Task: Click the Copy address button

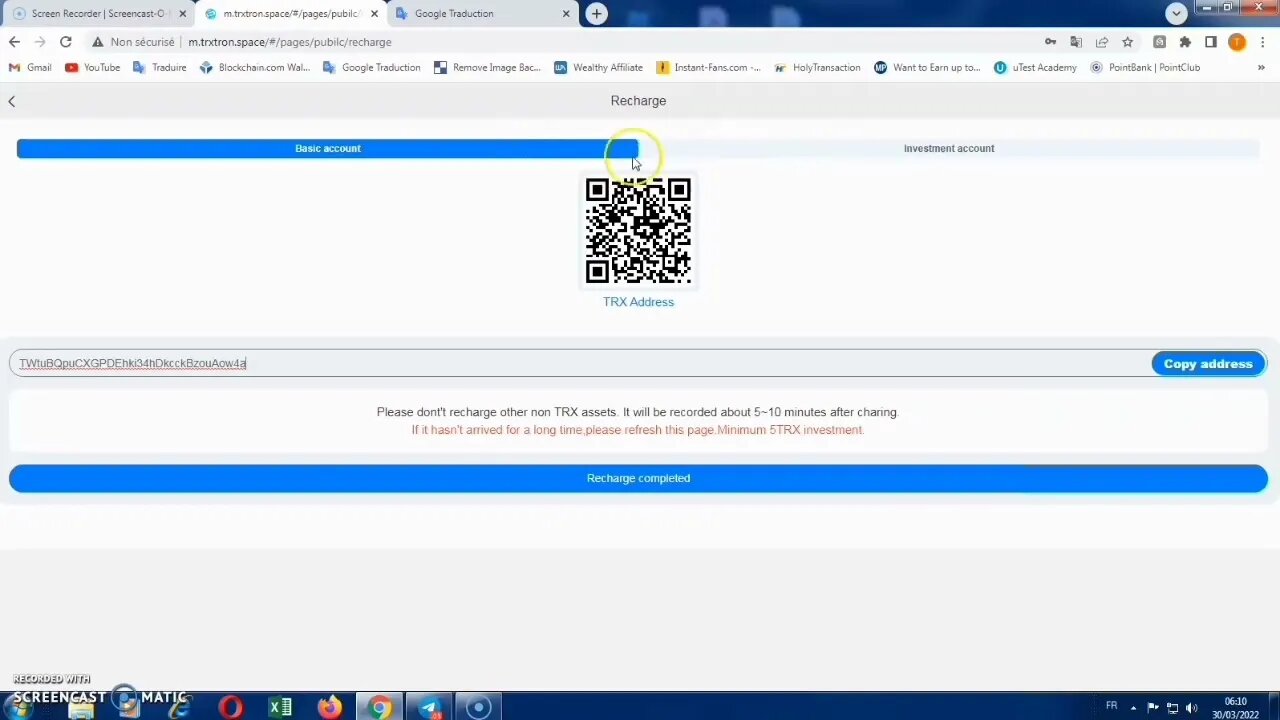Action: pyautogui.click(x=1208, y=364)
